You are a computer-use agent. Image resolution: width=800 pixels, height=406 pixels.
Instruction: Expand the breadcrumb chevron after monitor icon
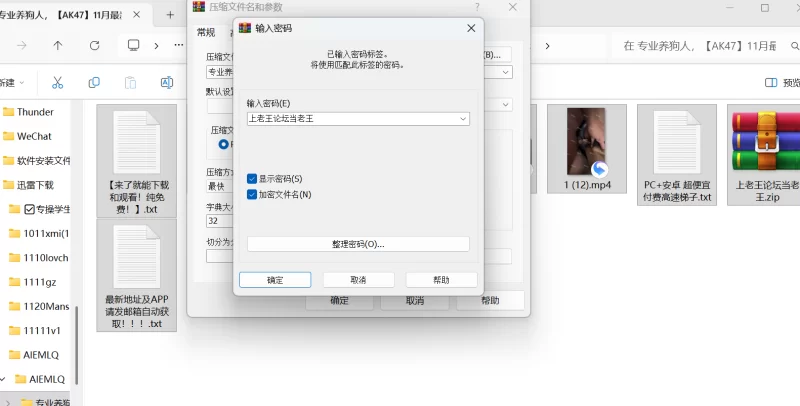(x=156, y=45)
